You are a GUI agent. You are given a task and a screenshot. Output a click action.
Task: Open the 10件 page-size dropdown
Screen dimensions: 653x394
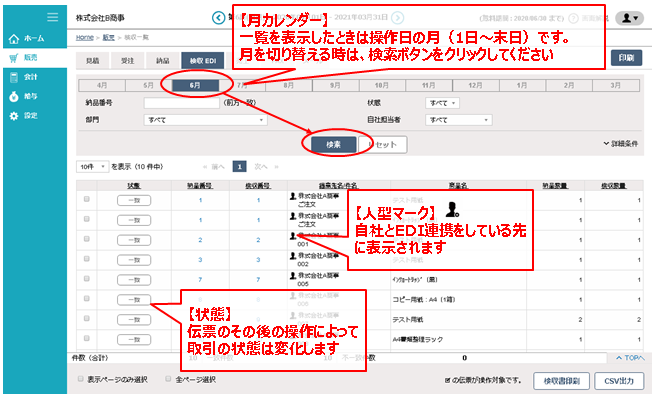(92, 167)
